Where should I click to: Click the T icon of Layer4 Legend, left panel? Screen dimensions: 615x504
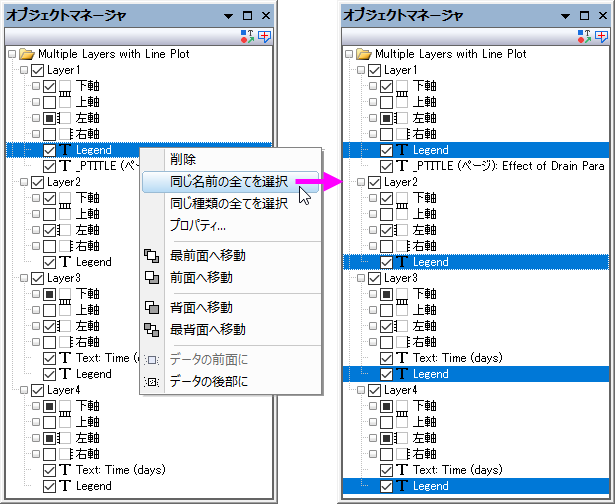[66, 486]
